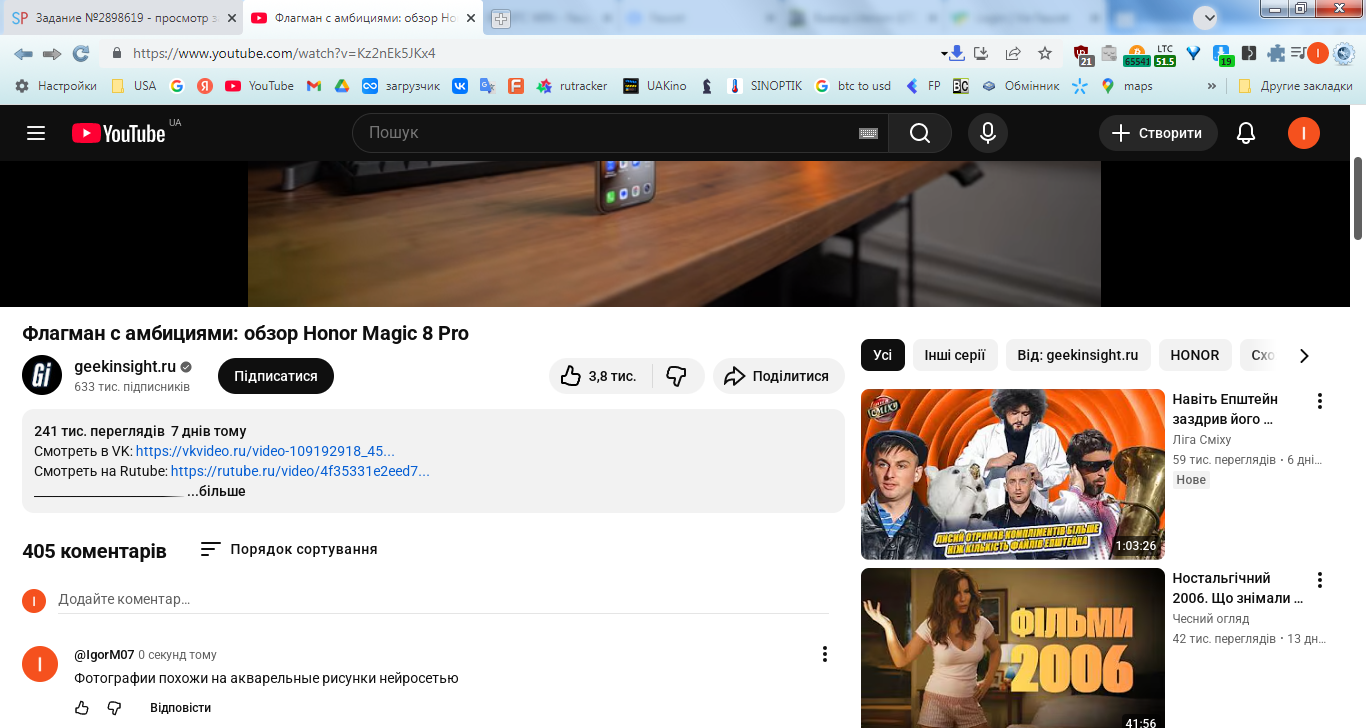Go back with the browser back arrow

click(x=23, y=53)
